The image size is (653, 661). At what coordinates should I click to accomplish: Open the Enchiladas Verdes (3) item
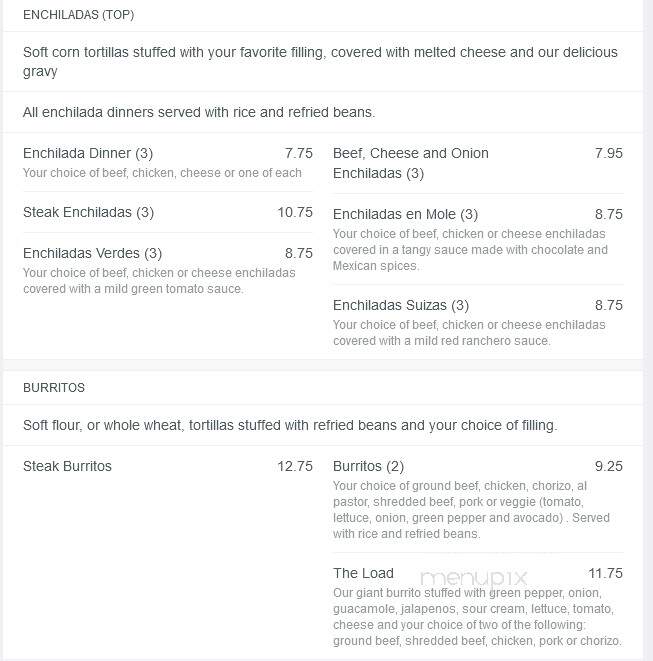pyautogui.click(x=92, y=253)
